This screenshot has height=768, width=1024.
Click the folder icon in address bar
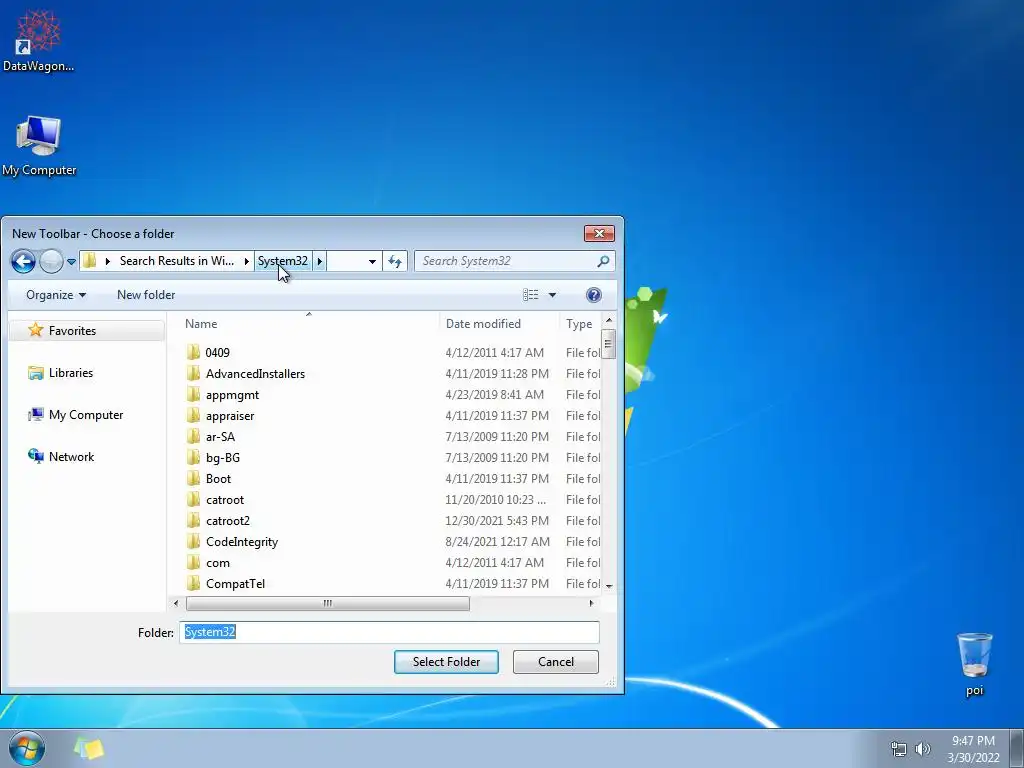(90, 261)
